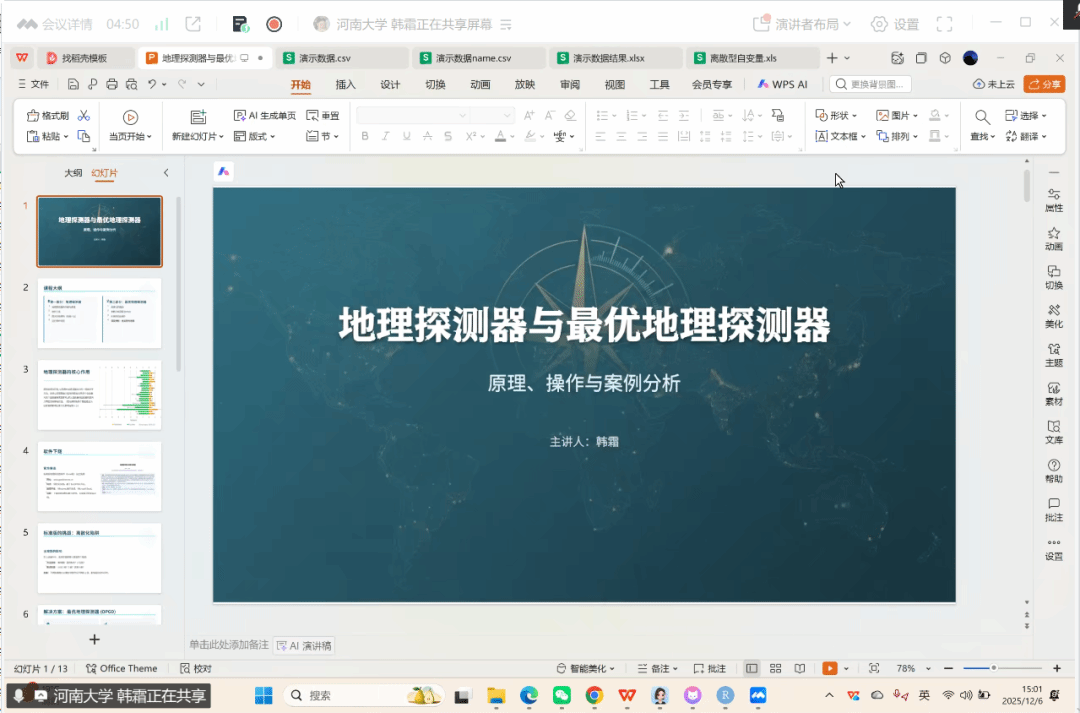The image size is (1080, 713).
Task: Click AI 生成单页 button
Action: click(265, 116)
